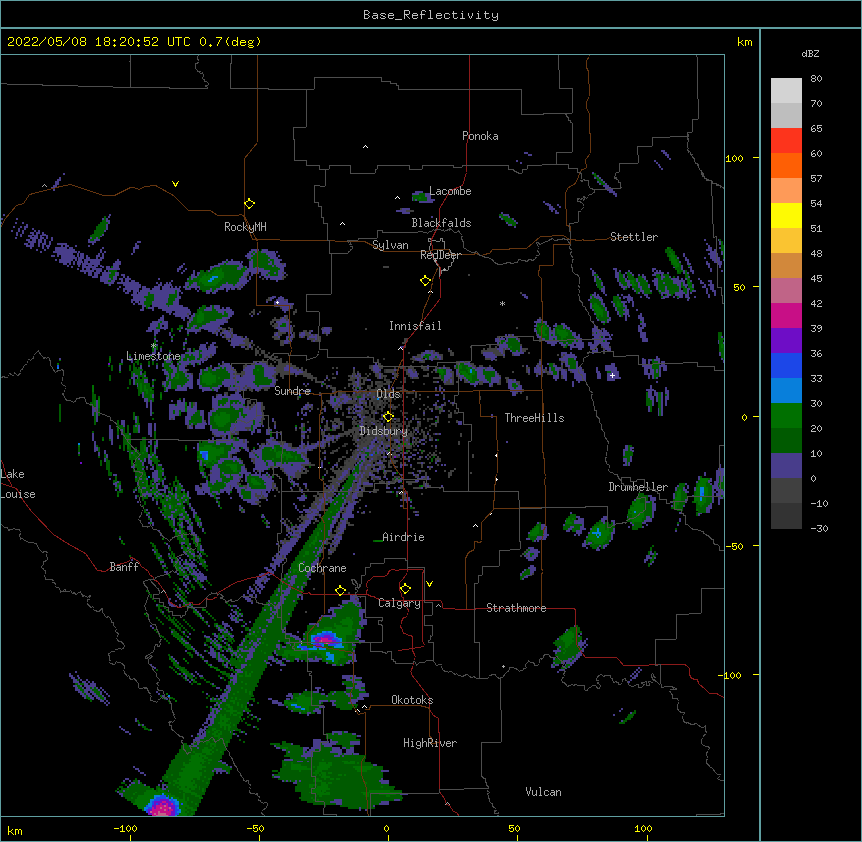Select the Calgary city label
862x842 pixels.
[399, 603]
